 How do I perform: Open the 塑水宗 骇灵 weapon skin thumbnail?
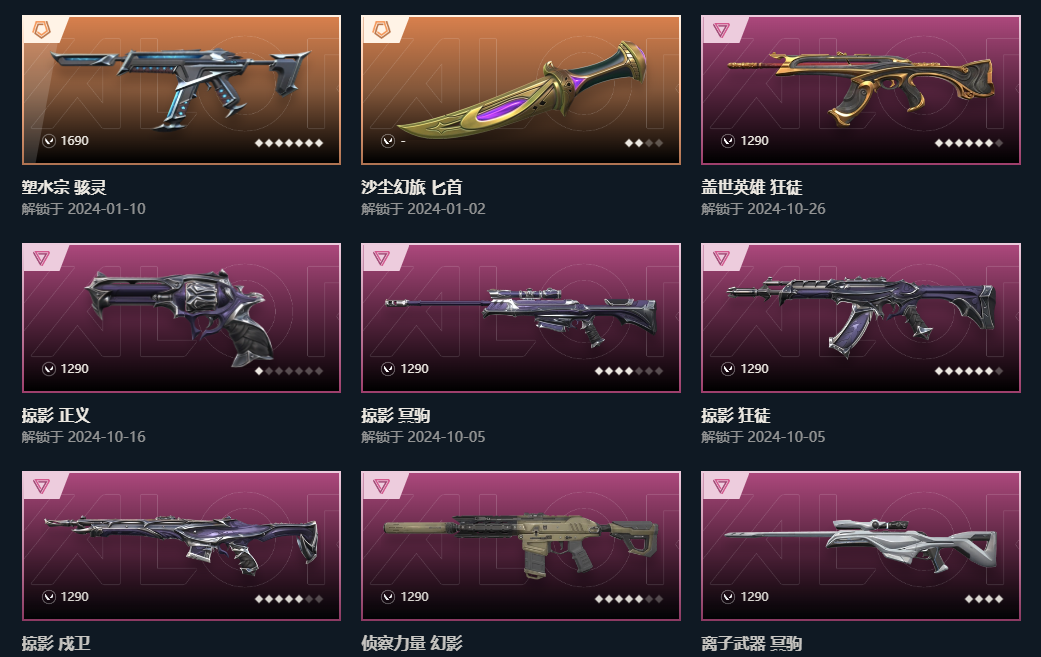(x=181, y=90)
